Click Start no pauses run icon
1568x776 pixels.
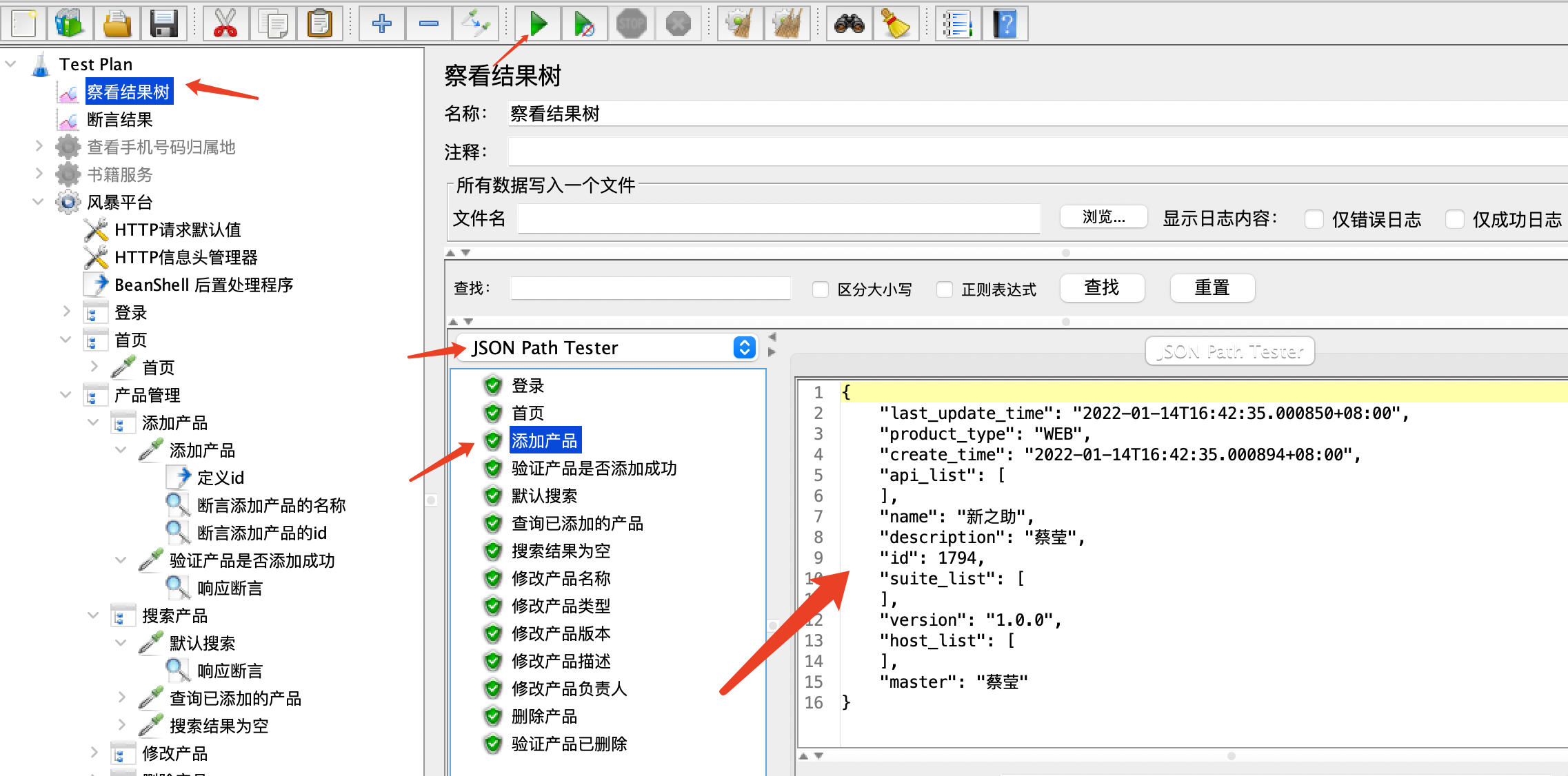pos(584,24)
